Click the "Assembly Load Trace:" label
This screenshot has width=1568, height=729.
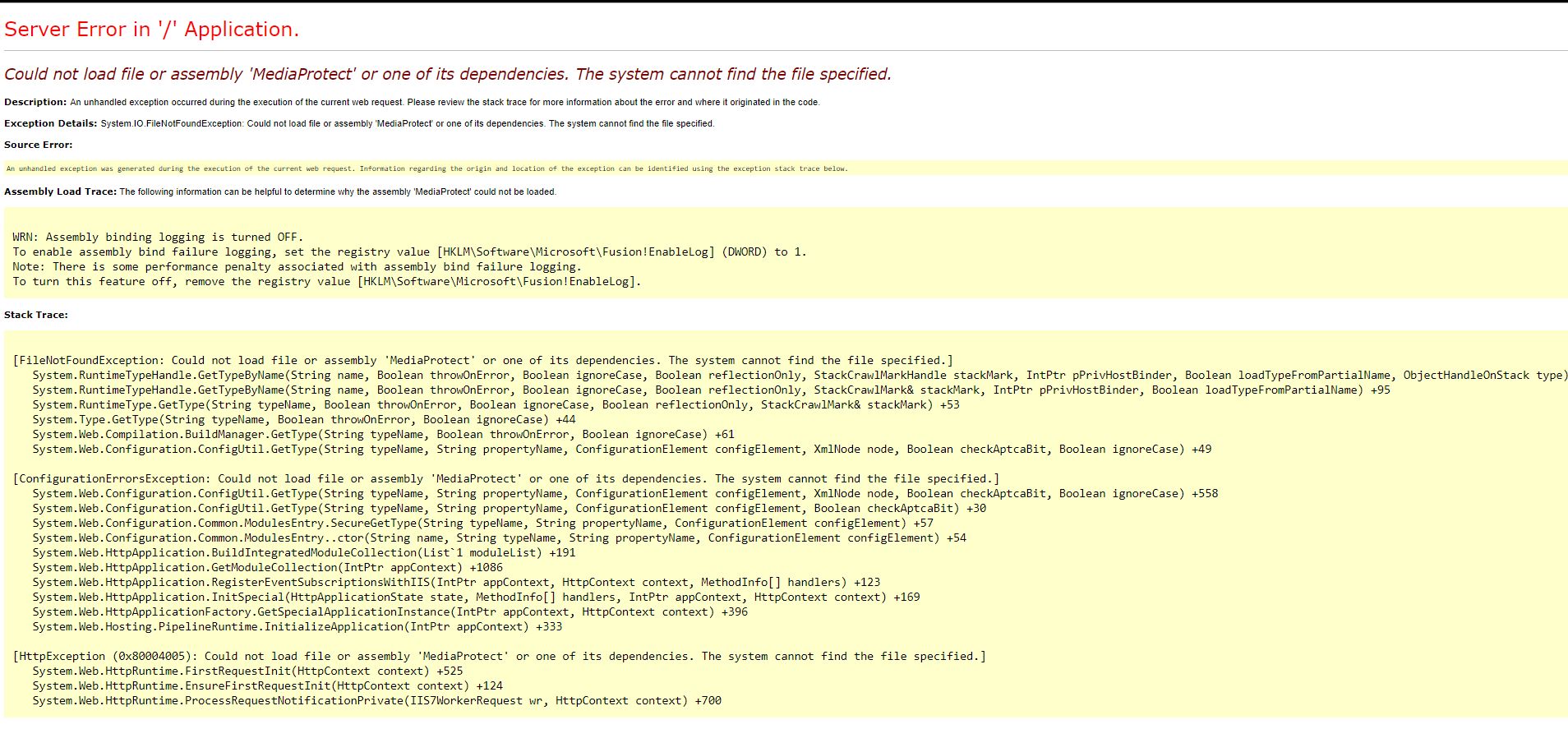[x=60, y=191]
